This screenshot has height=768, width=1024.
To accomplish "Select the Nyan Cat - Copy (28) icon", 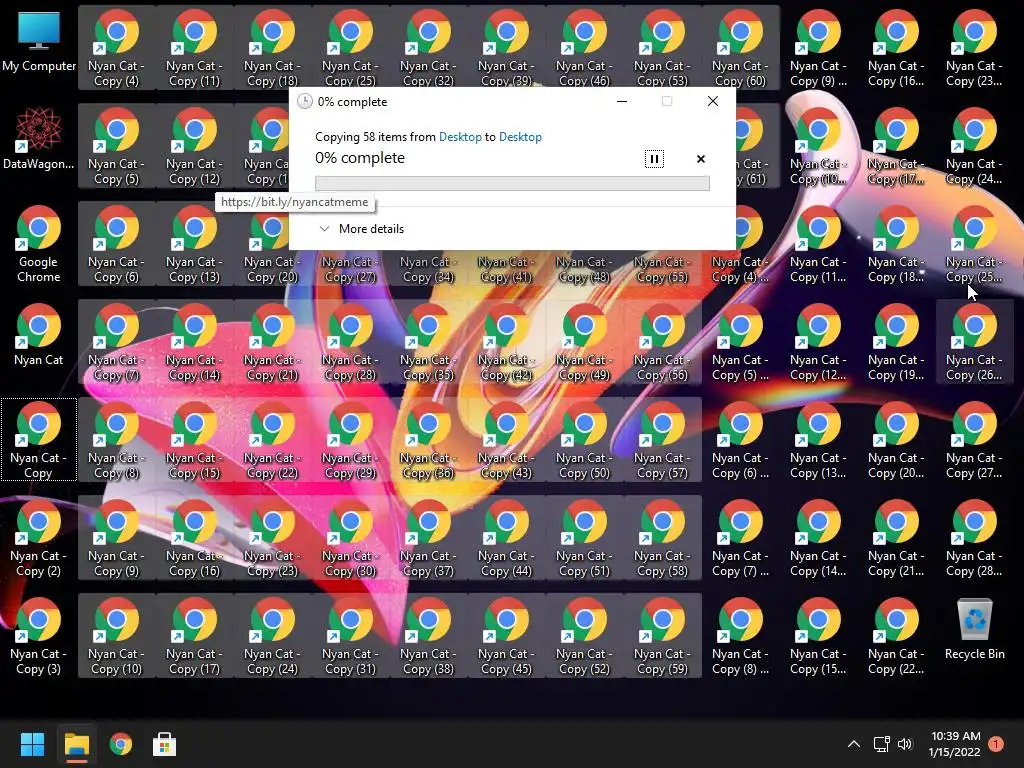I will [x=350, y=341].
